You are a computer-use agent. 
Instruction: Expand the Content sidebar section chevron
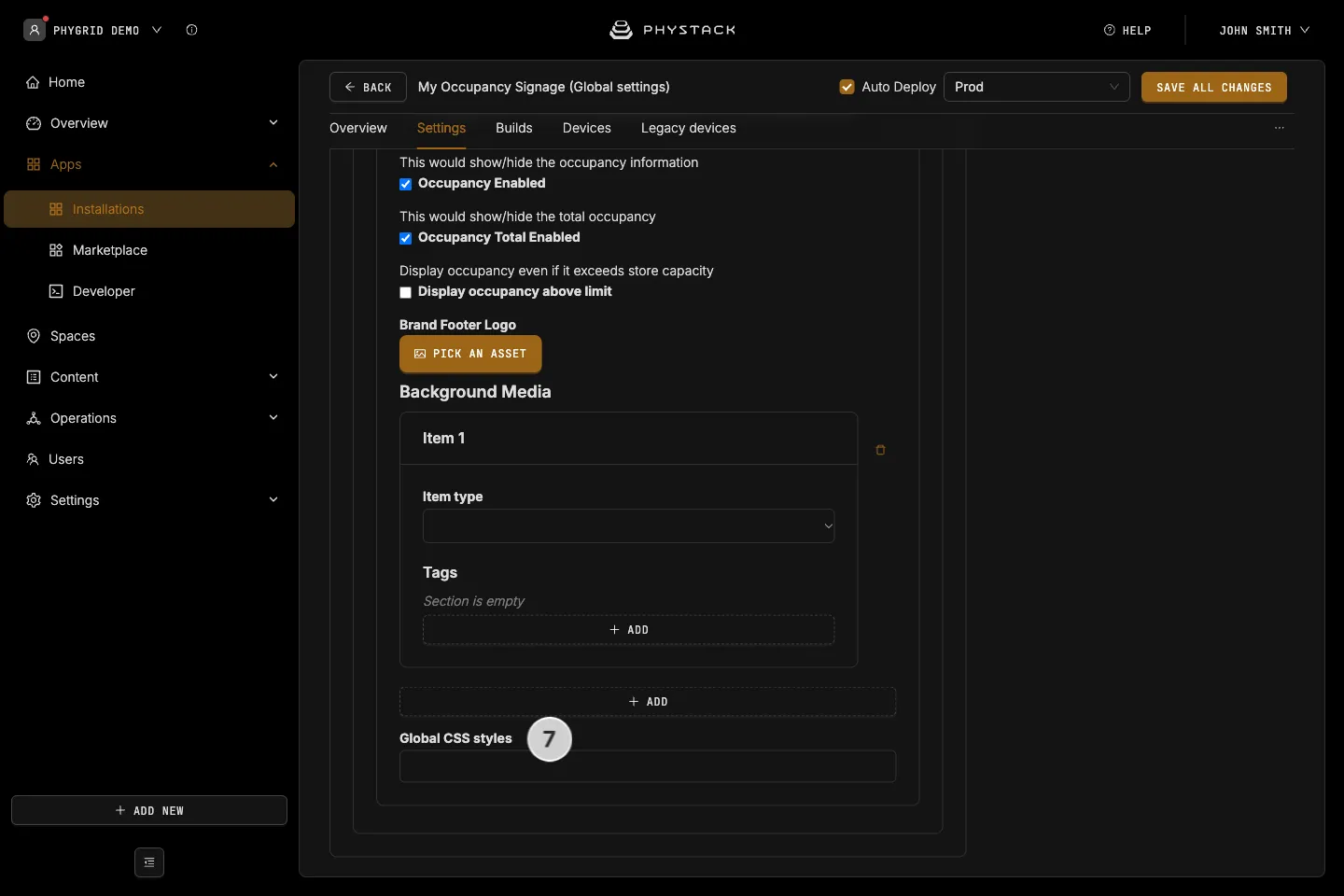tap(273, 377)
